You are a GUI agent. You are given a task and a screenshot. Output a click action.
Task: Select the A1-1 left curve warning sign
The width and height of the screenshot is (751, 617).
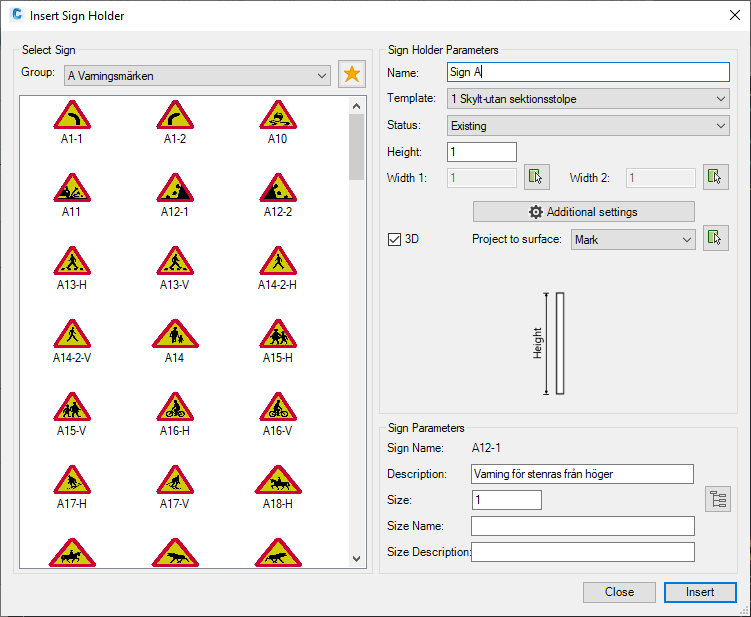click(72, 122)
